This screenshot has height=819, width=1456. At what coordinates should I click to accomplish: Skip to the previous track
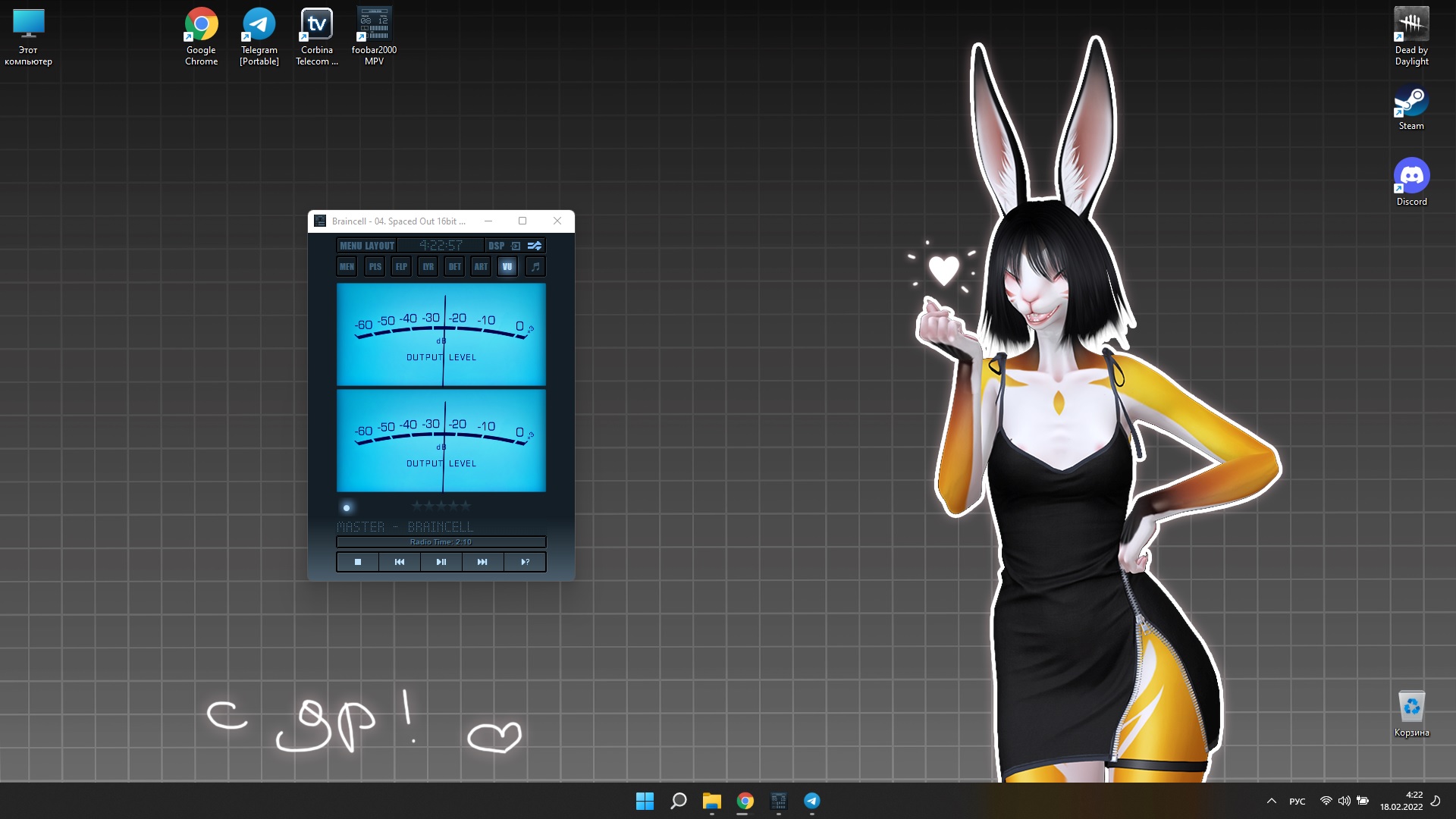[x=400, y=562]
